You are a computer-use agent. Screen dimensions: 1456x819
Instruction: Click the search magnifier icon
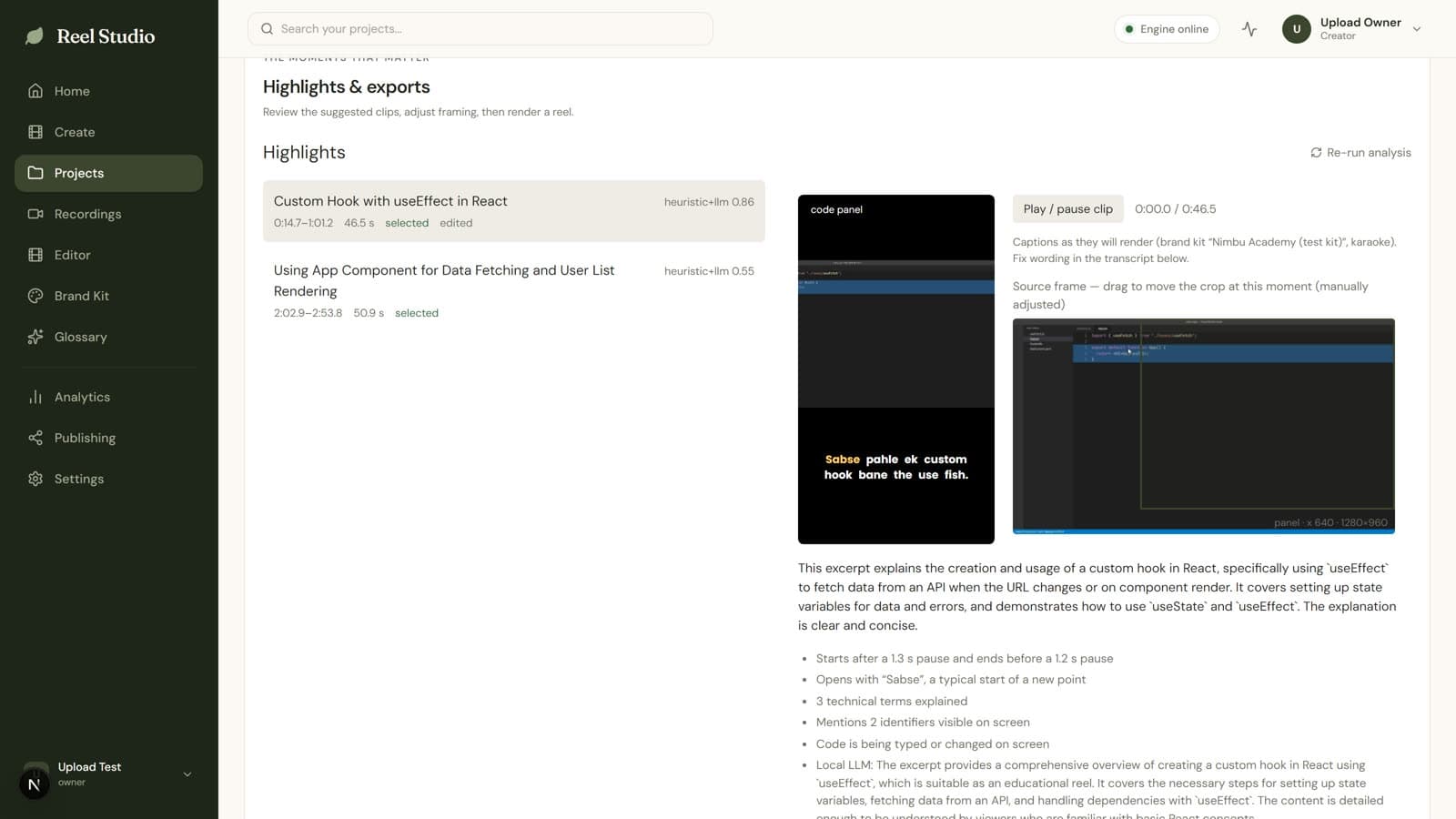(267, 29)
